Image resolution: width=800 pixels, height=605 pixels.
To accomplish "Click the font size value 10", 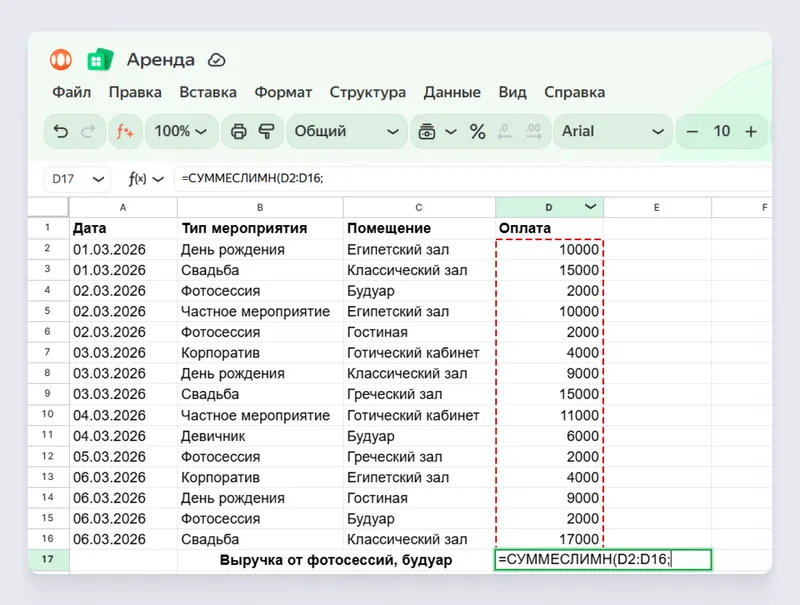I will pos(721,131).
